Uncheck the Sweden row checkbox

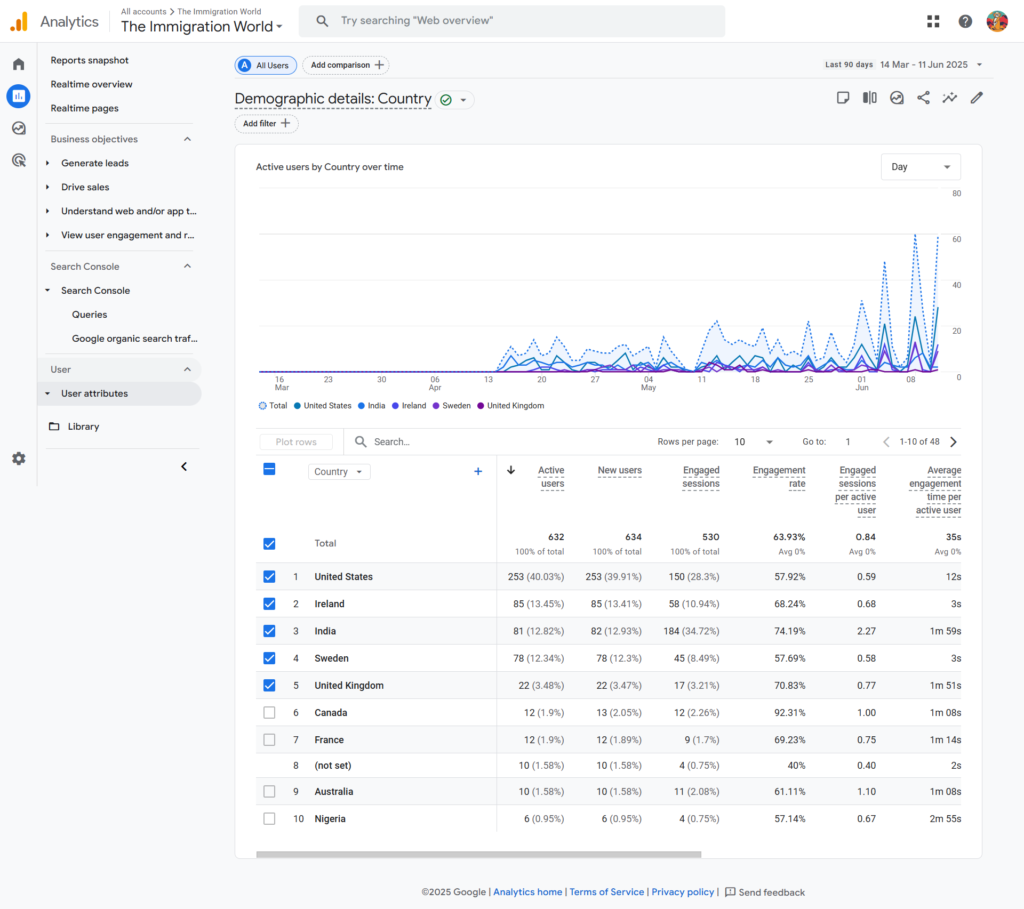tap(269, 658)
